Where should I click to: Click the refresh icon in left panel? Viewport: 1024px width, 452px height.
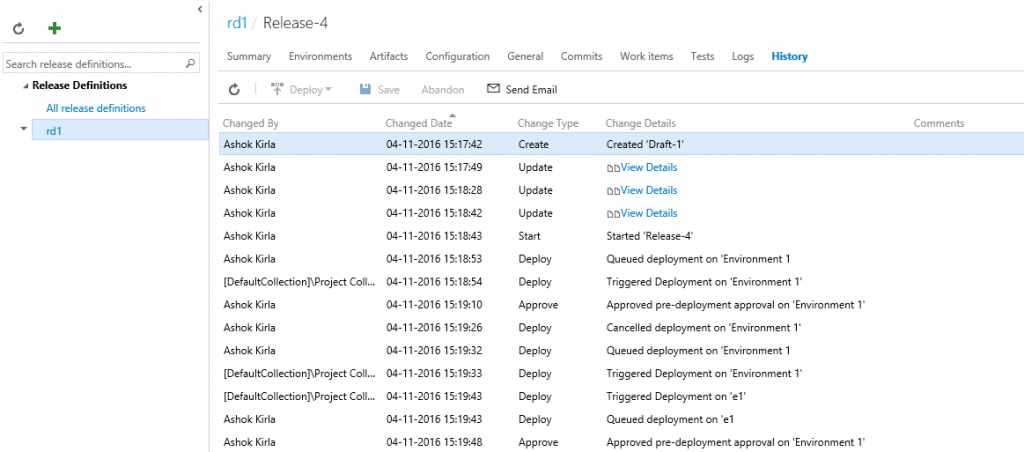(x=18, y=29)
